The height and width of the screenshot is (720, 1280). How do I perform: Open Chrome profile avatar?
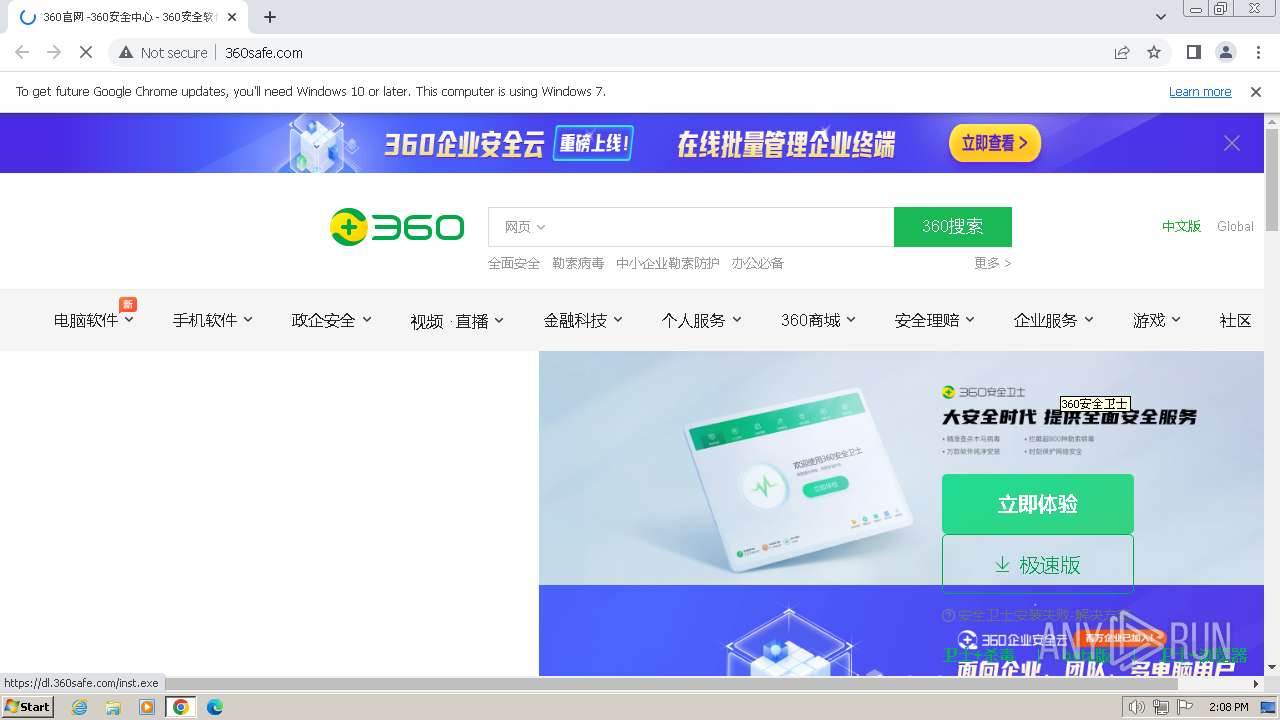tap(1225, 52)
